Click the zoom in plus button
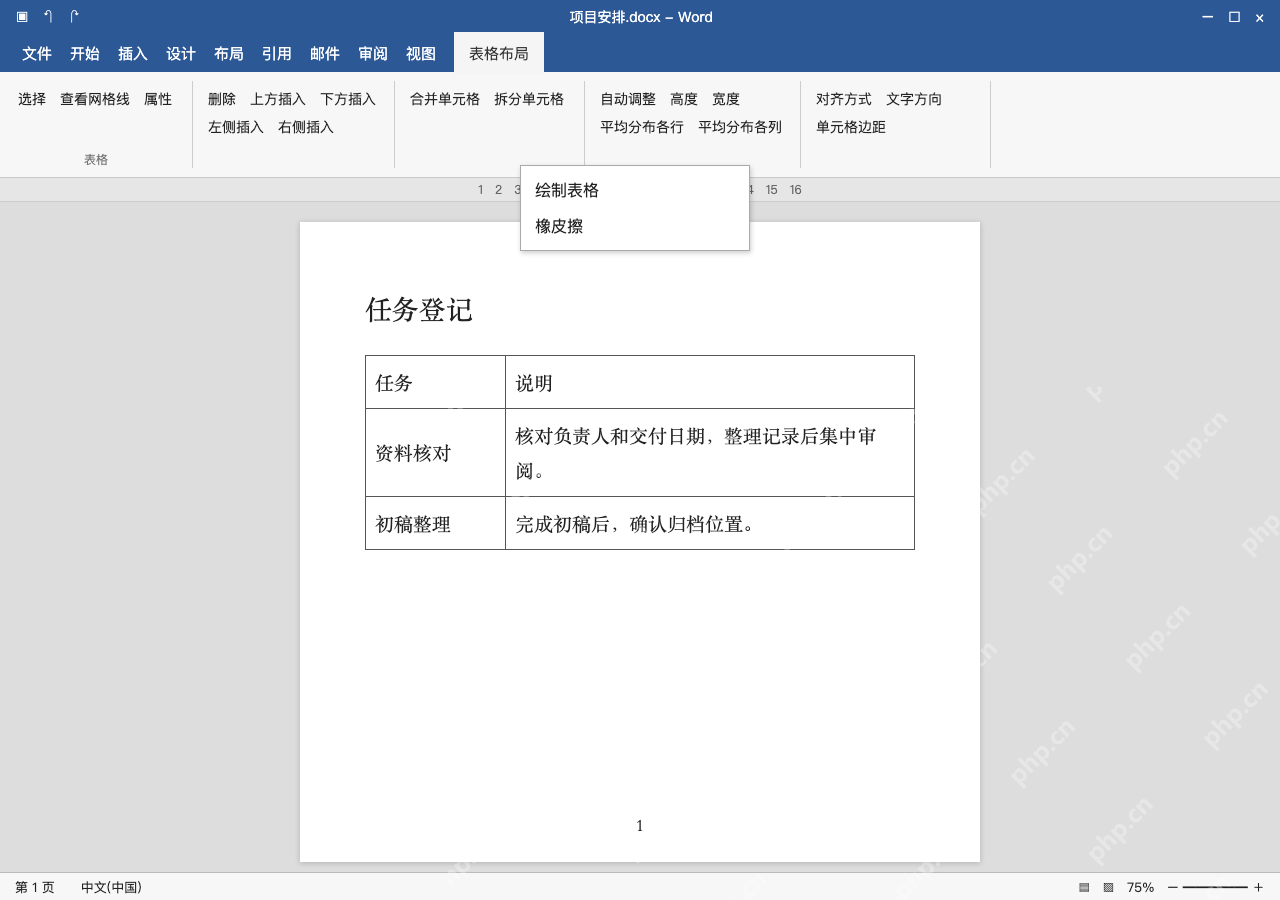Screen dimensions: 1280x900 [x=1258, y=887]
